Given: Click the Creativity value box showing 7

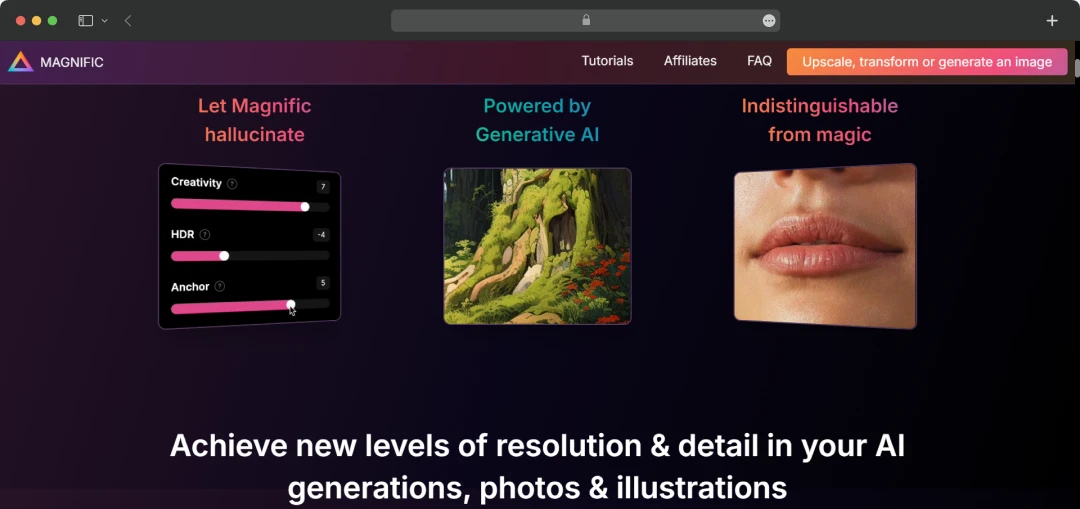Looking at the screenshot, I should tap(322, 187).
